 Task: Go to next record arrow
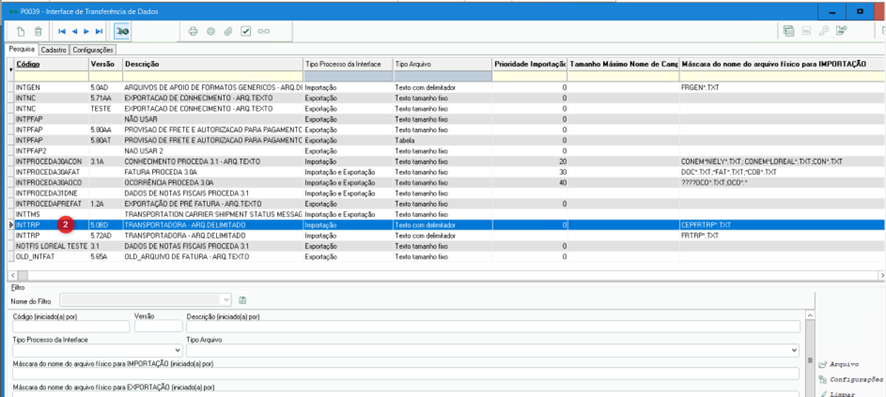tap(86, 32)
